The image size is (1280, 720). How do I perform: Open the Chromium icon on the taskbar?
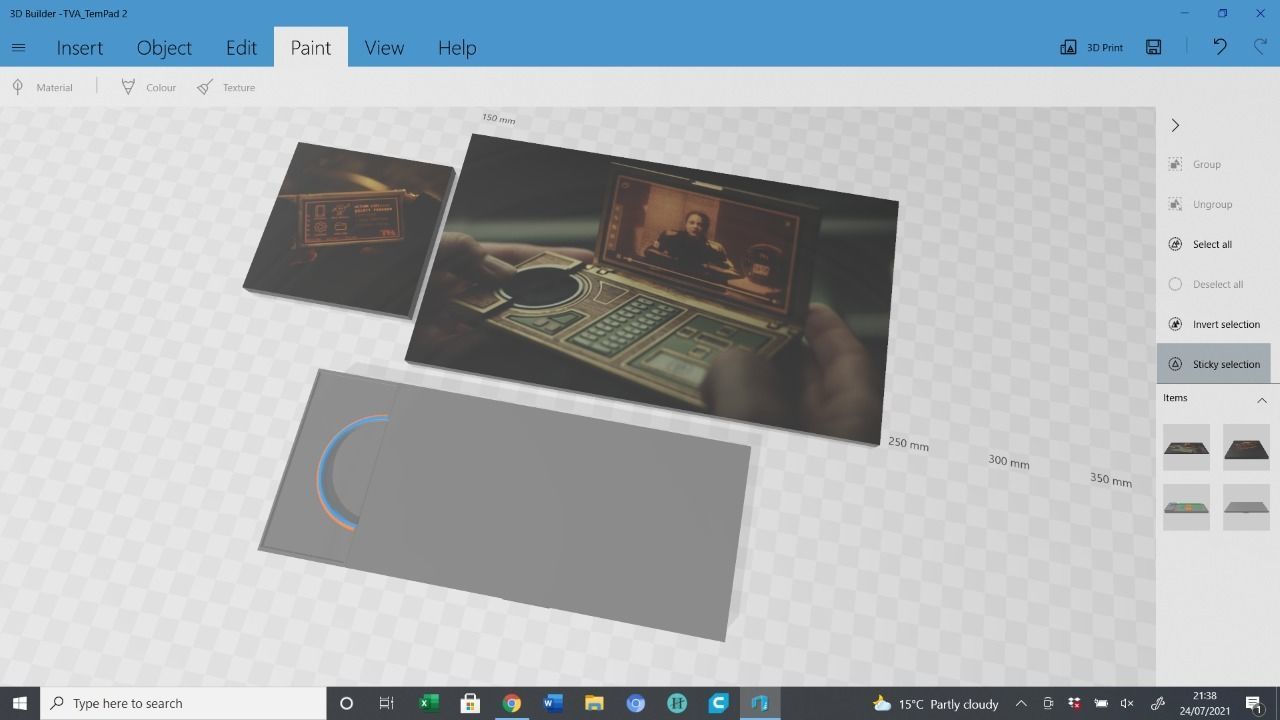click(x=635, y=703)
